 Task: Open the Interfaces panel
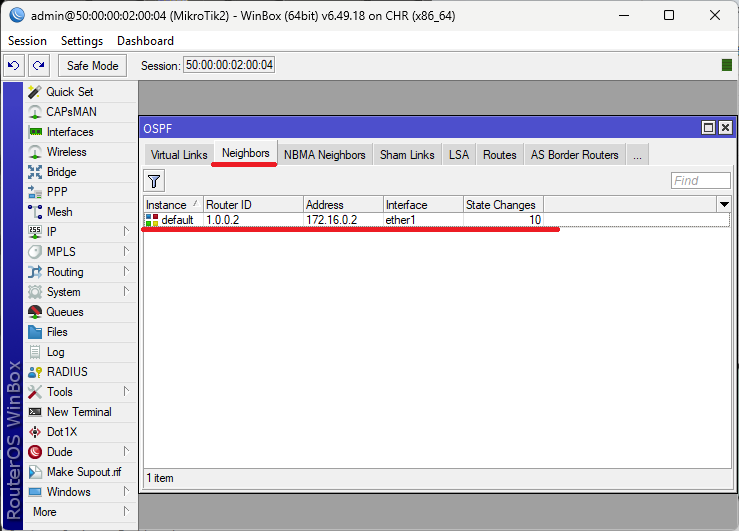click(69, 132)
